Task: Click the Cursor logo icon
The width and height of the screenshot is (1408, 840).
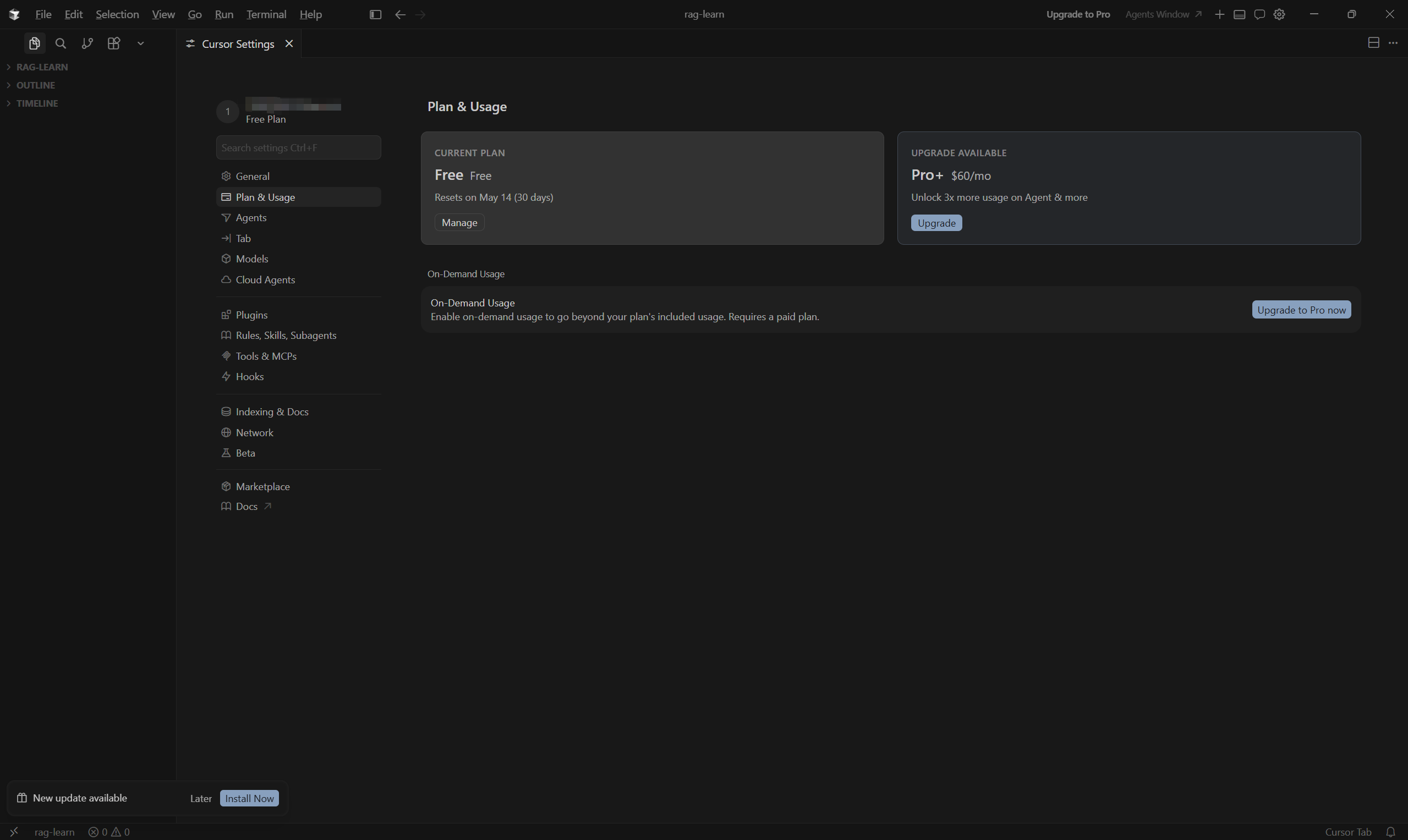Action: pos(14,15)
